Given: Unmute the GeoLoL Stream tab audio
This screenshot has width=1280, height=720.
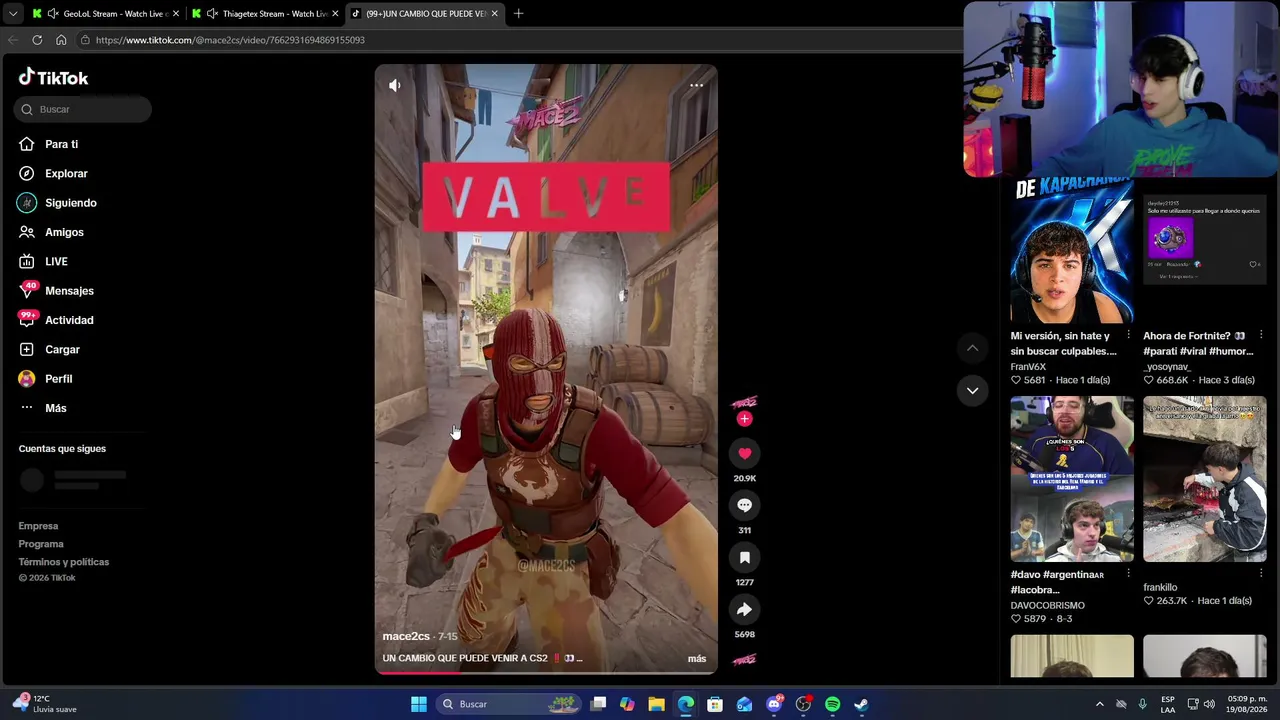Looking at the screenshot, I should coord(53,14).
